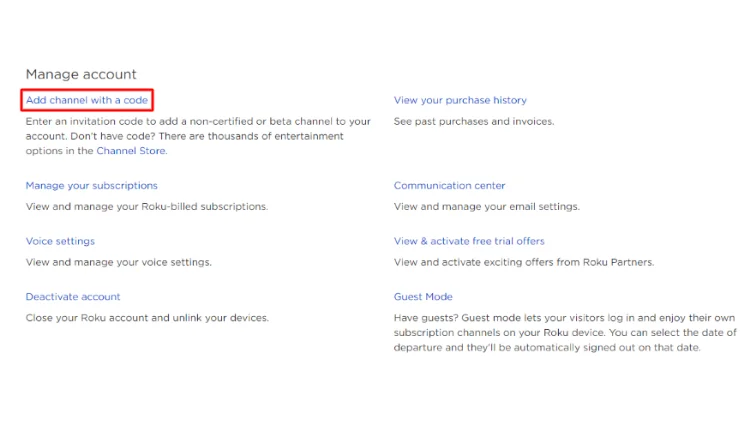Click the 'manage your email settings' description
Screen dimensions: 750x422
point(486,206)
